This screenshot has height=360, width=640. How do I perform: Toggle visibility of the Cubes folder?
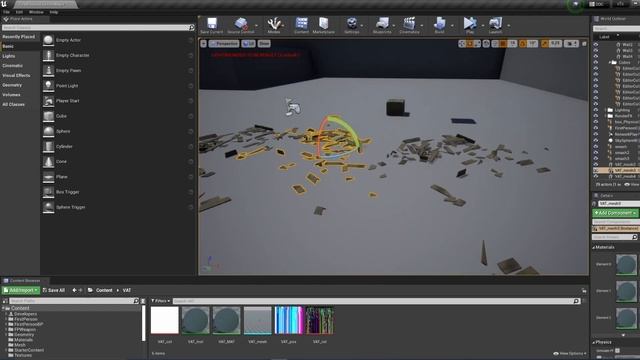pyautogui.click(x=596, y=62)
